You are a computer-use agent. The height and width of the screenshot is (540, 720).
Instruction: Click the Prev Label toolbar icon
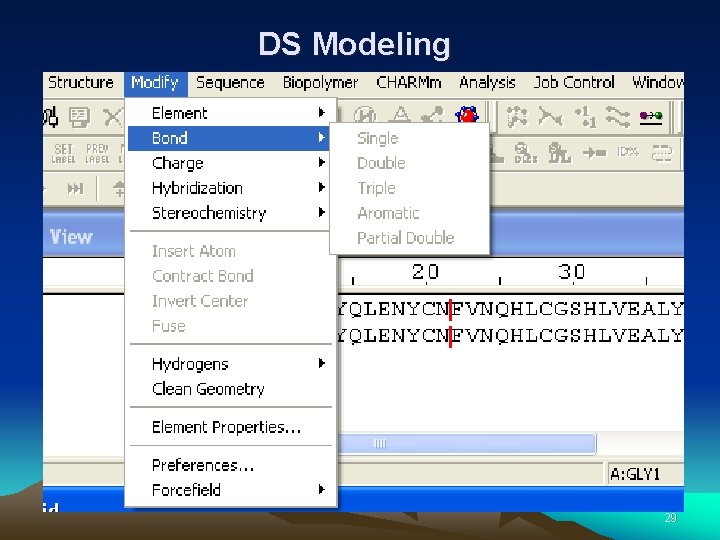tap(97, 154)
